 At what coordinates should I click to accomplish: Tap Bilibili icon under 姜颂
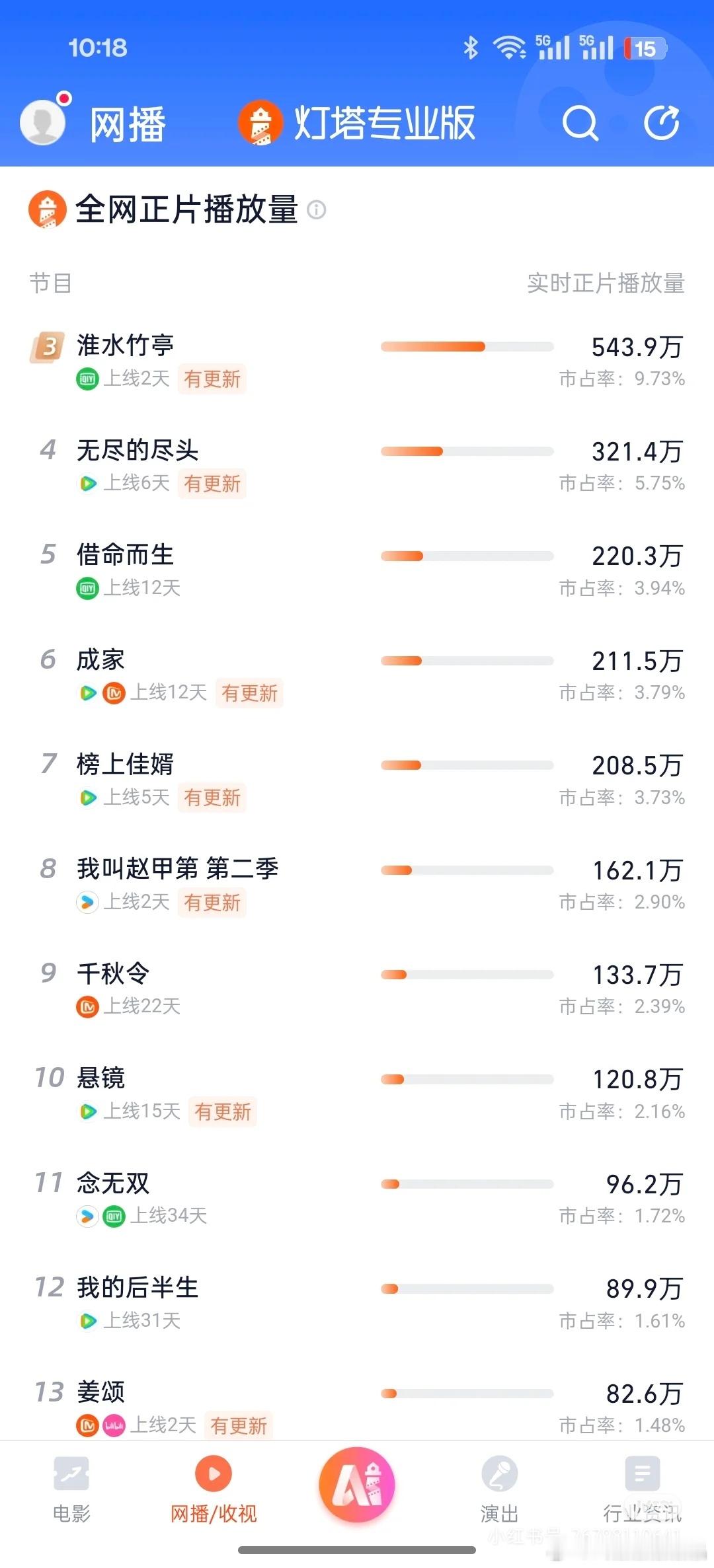click(114, 1425)
